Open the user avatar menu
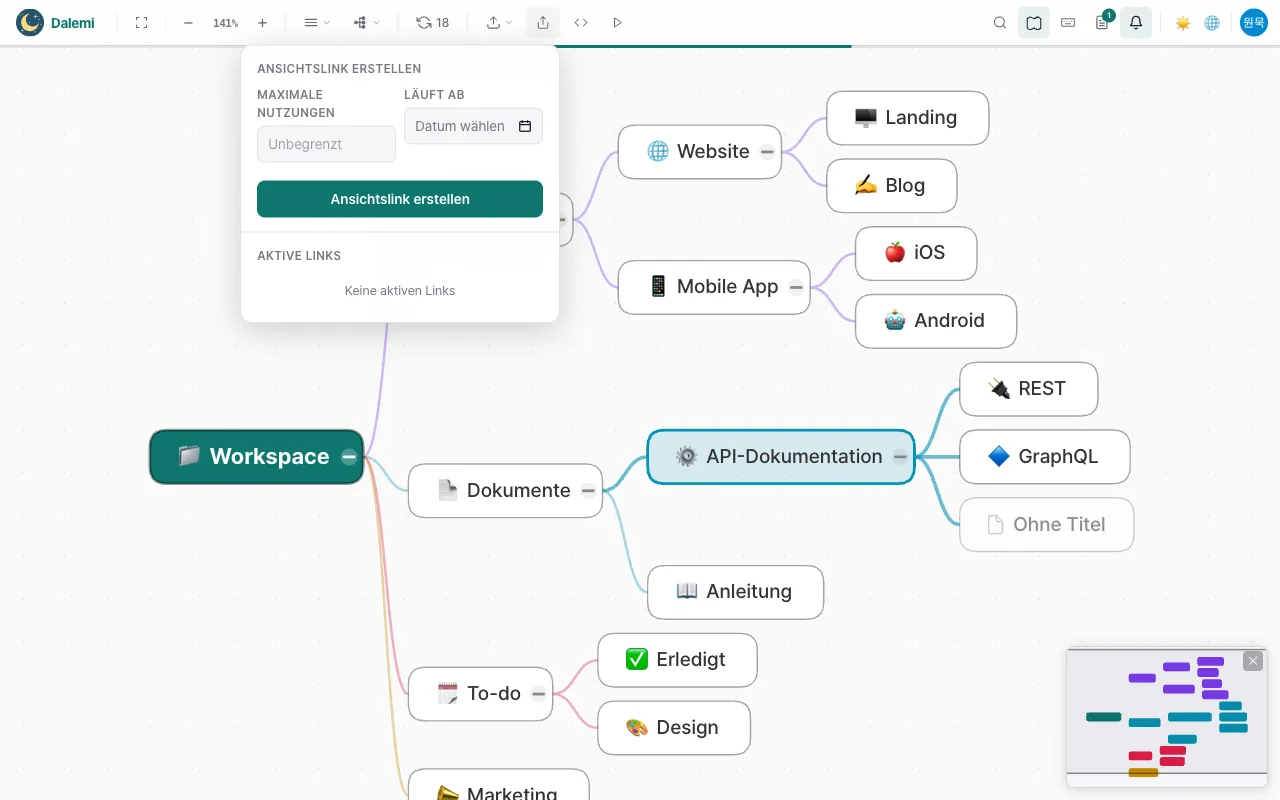Viewport: 1280px width, 800px height. click(1254, 22)
